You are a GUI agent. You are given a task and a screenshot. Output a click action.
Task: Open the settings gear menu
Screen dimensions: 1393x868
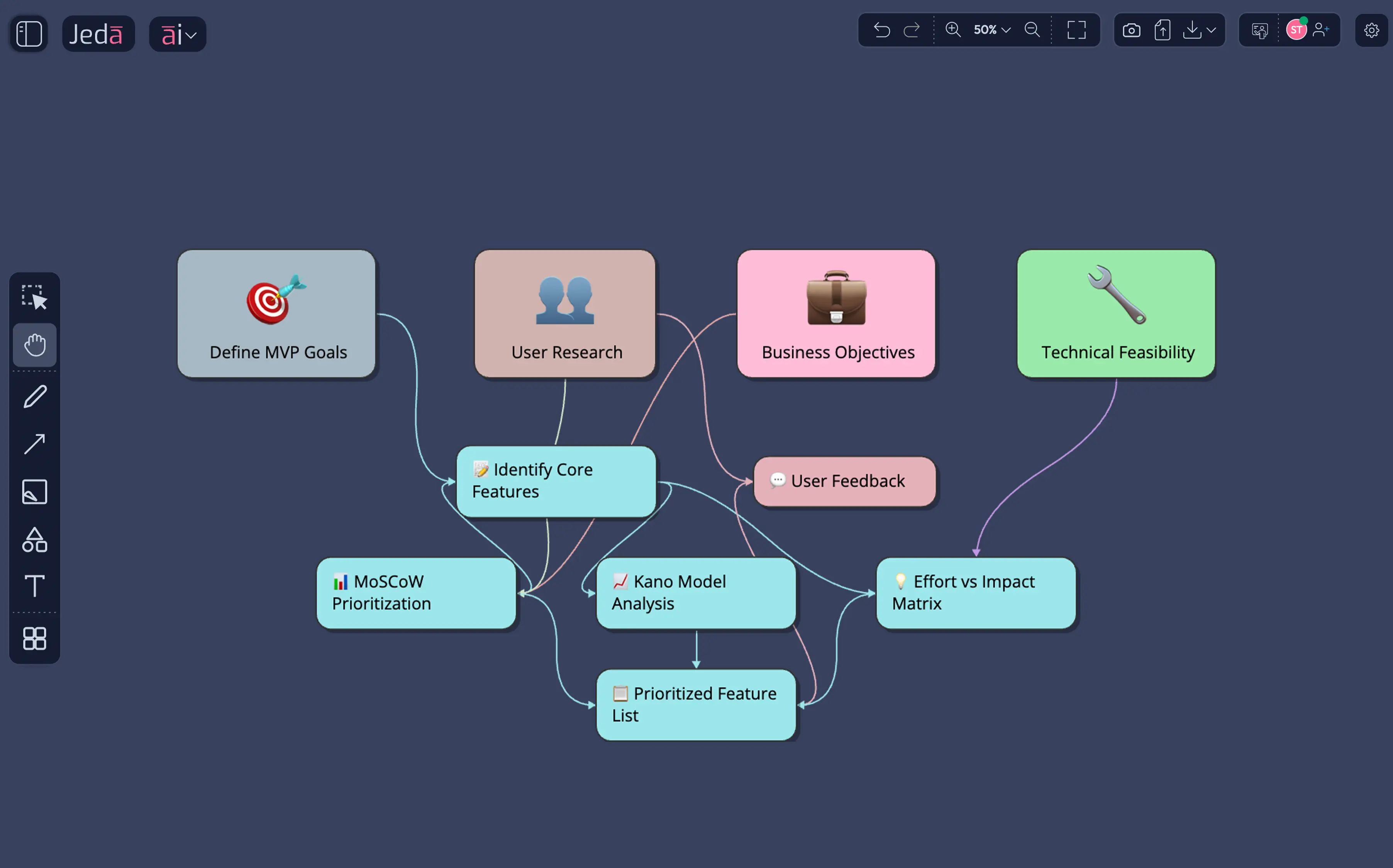pos(1372,31)
